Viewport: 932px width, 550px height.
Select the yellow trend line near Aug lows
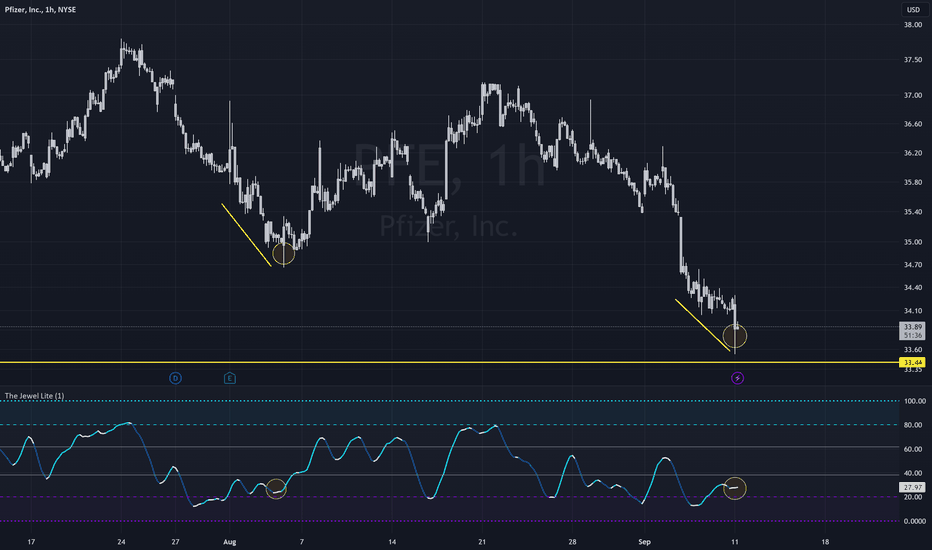pyautogui.click(x=246, y=235)
